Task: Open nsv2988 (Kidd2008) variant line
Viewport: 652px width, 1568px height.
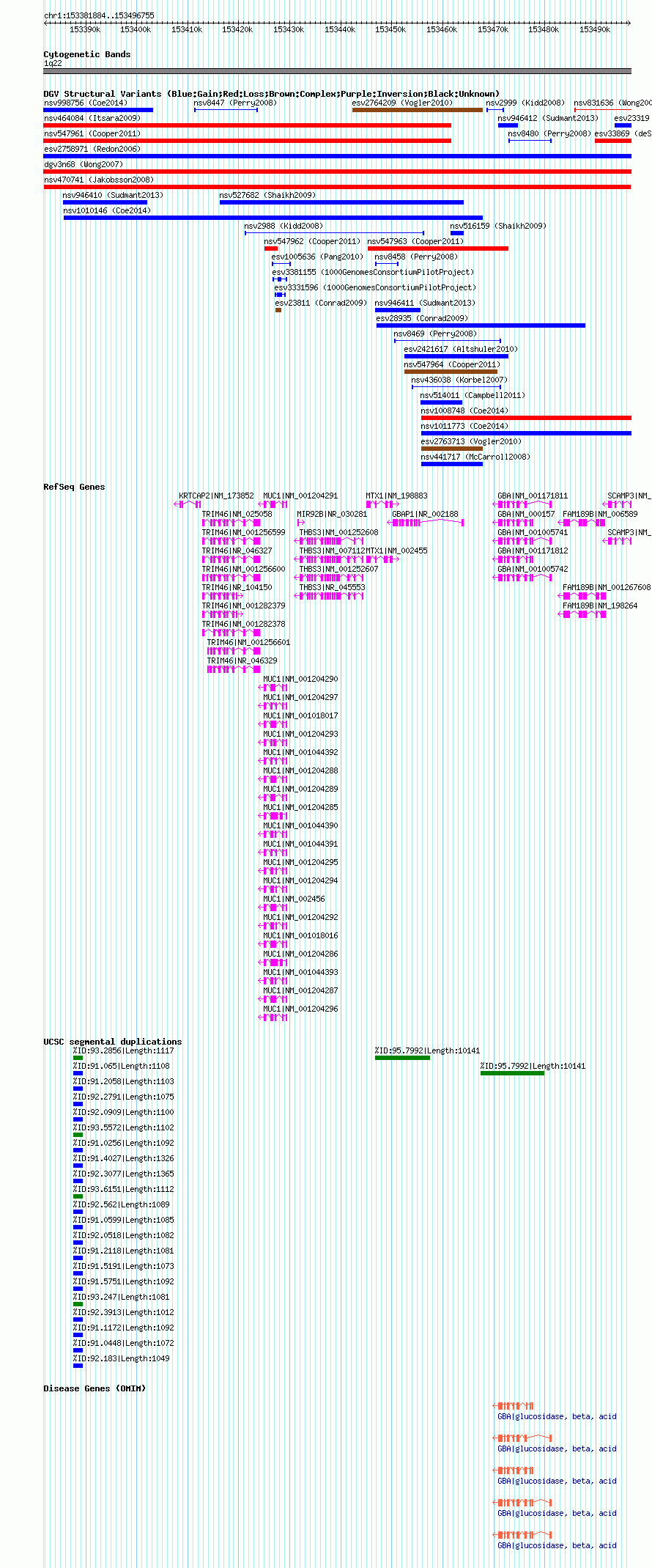Action: click(334, 233)
